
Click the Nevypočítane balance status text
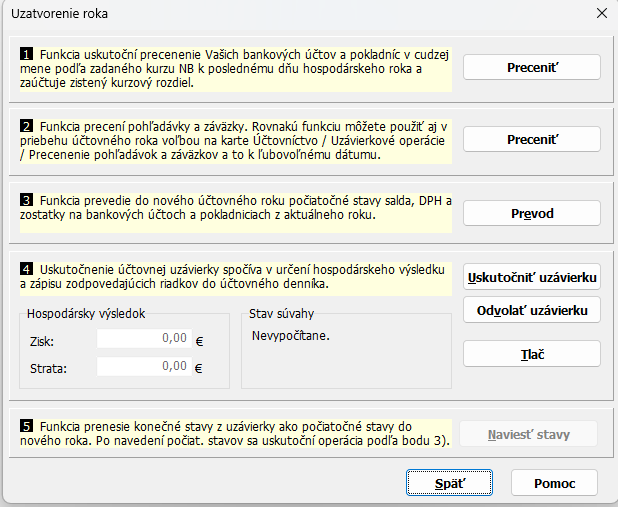tap(289, 335)
